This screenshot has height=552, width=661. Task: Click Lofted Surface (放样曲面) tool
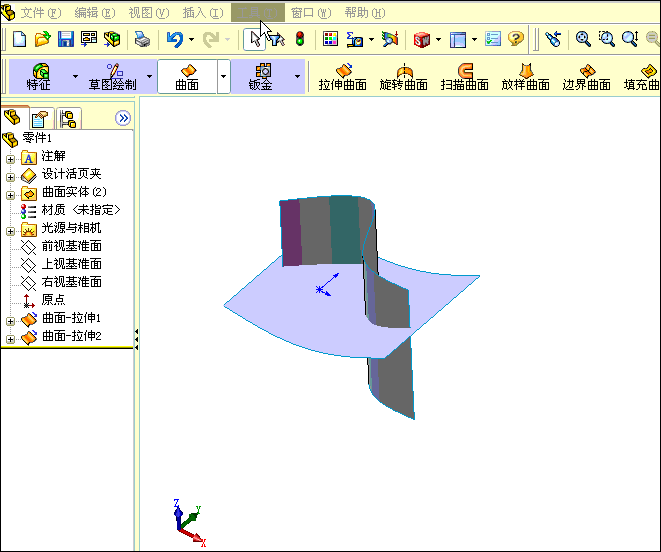click(525, 76)
